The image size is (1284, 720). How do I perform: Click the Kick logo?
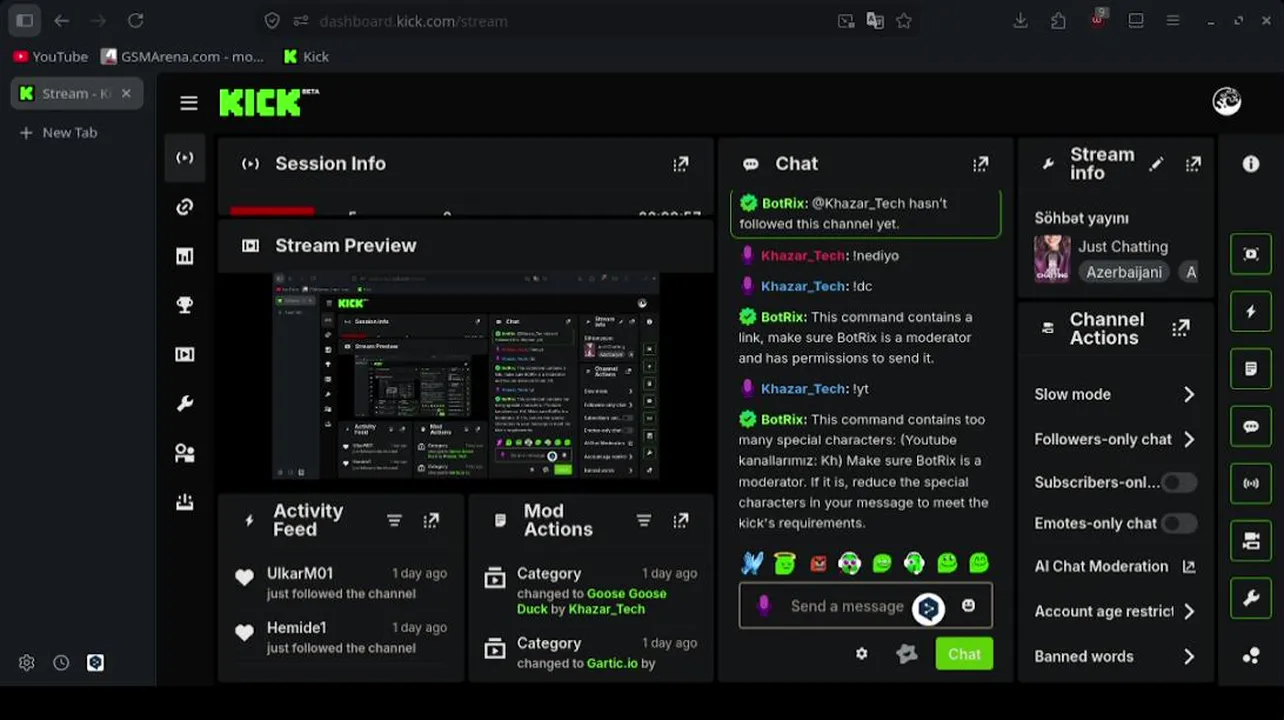[269, 102]
